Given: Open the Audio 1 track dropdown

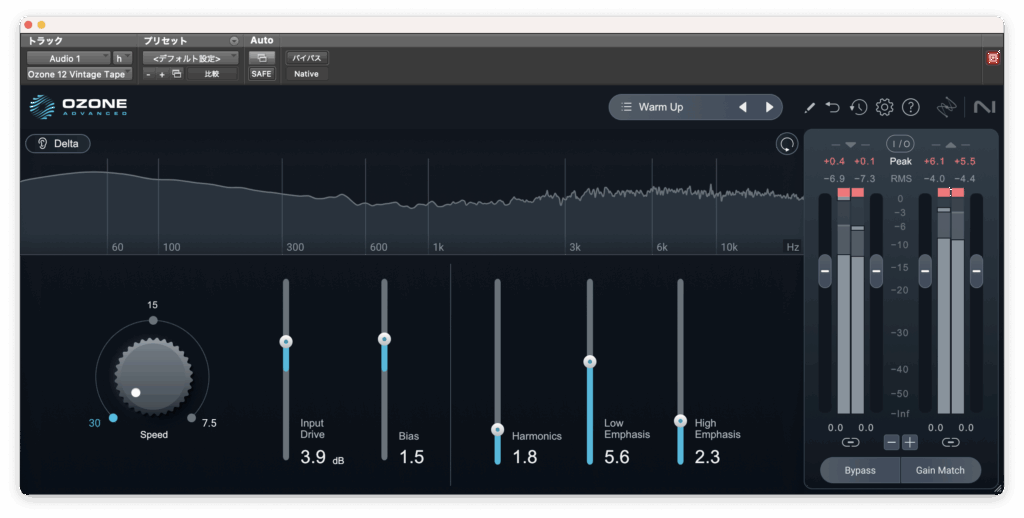Looking at the screenshot, I should [x=68, y=58].
